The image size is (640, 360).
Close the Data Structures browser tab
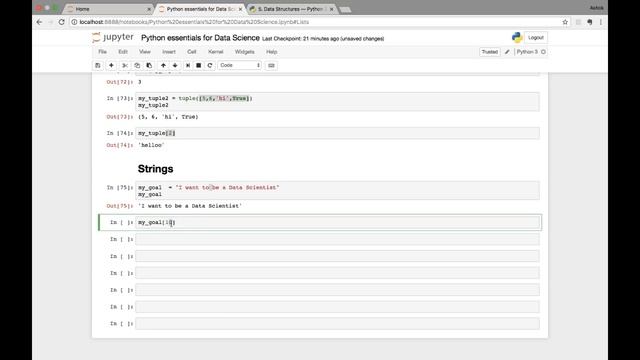331,9
